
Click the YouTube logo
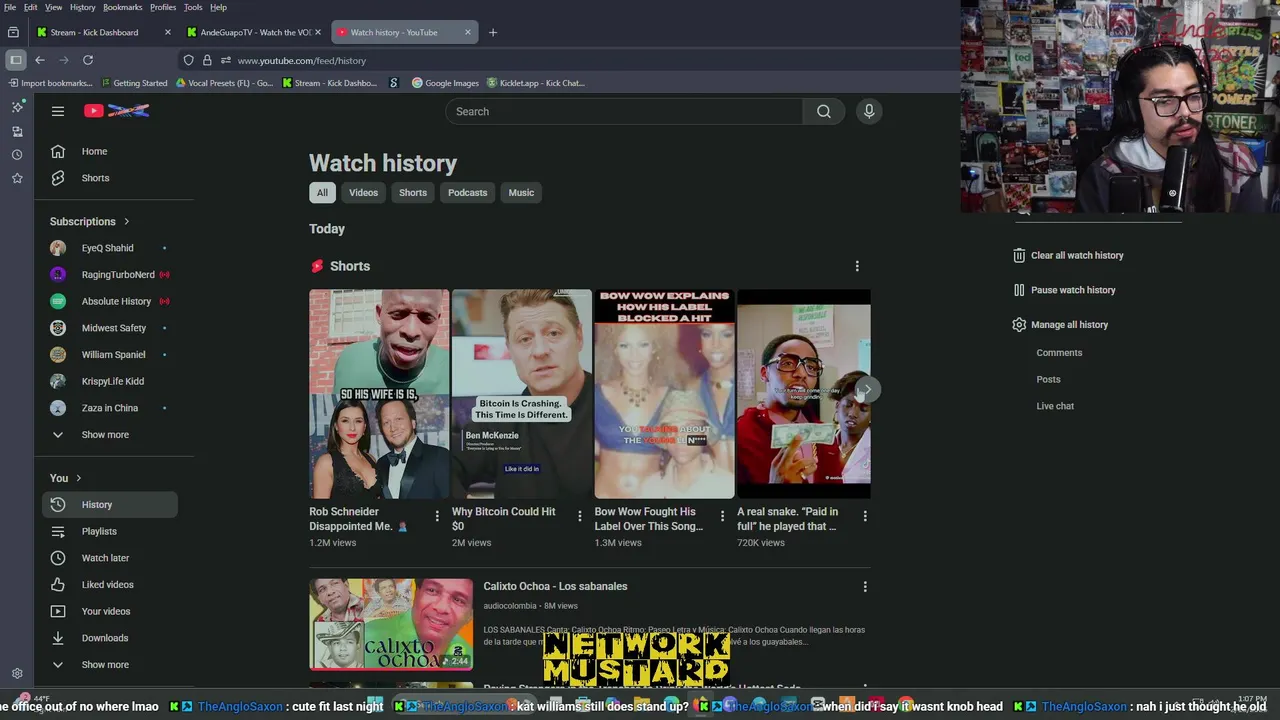tap(117, 111)
